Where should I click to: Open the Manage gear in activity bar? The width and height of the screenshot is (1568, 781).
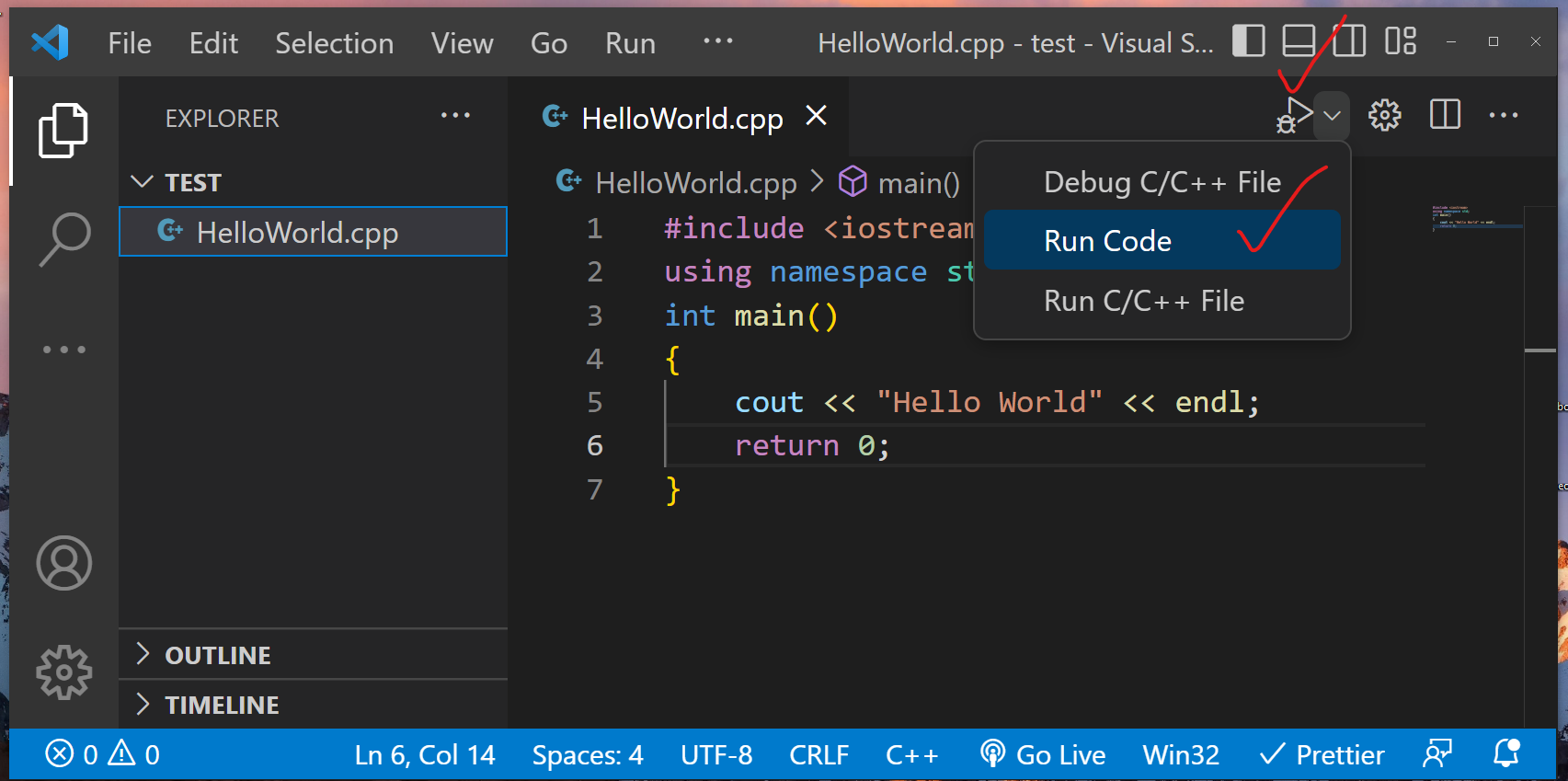point(63,672)
